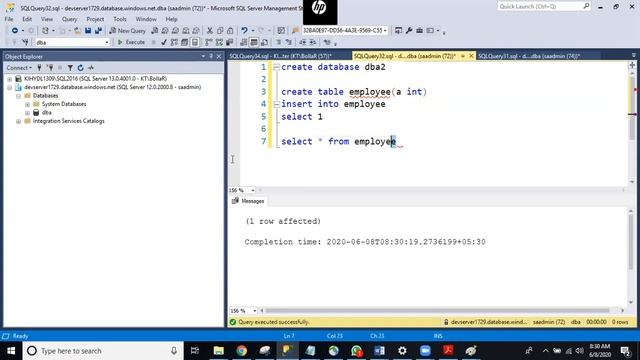This screenshot has width=640, height=360.
Task: Open the Window menu
Action: pos(146,19)
